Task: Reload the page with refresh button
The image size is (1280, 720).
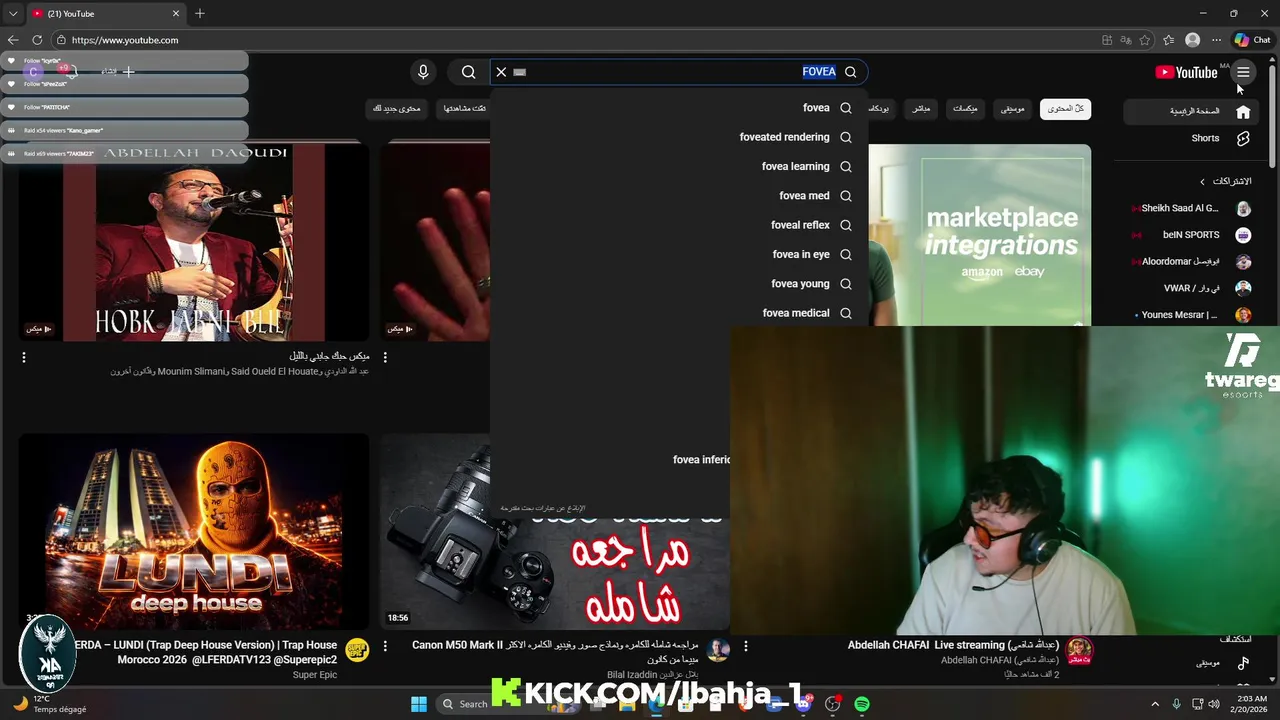Action: point(37,40)
